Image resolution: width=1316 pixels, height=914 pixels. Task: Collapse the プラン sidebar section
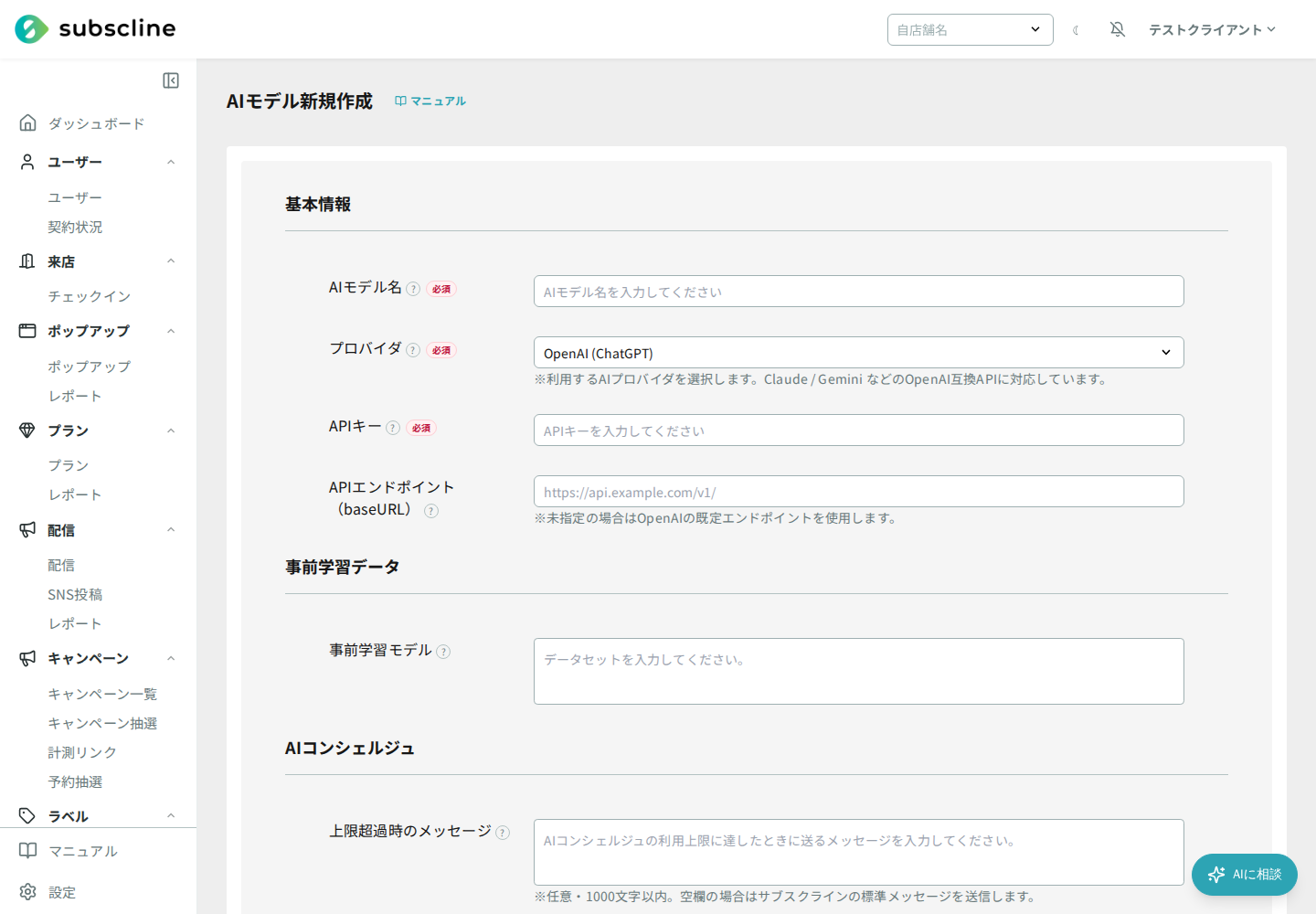pyautogui.click(x=171, y=430)
